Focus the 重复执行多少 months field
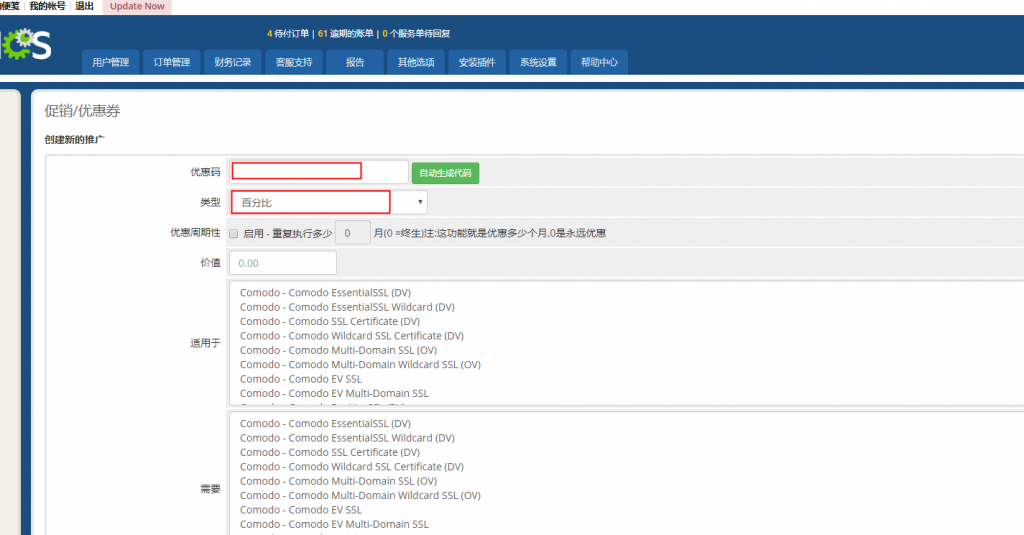 point(353,233)
